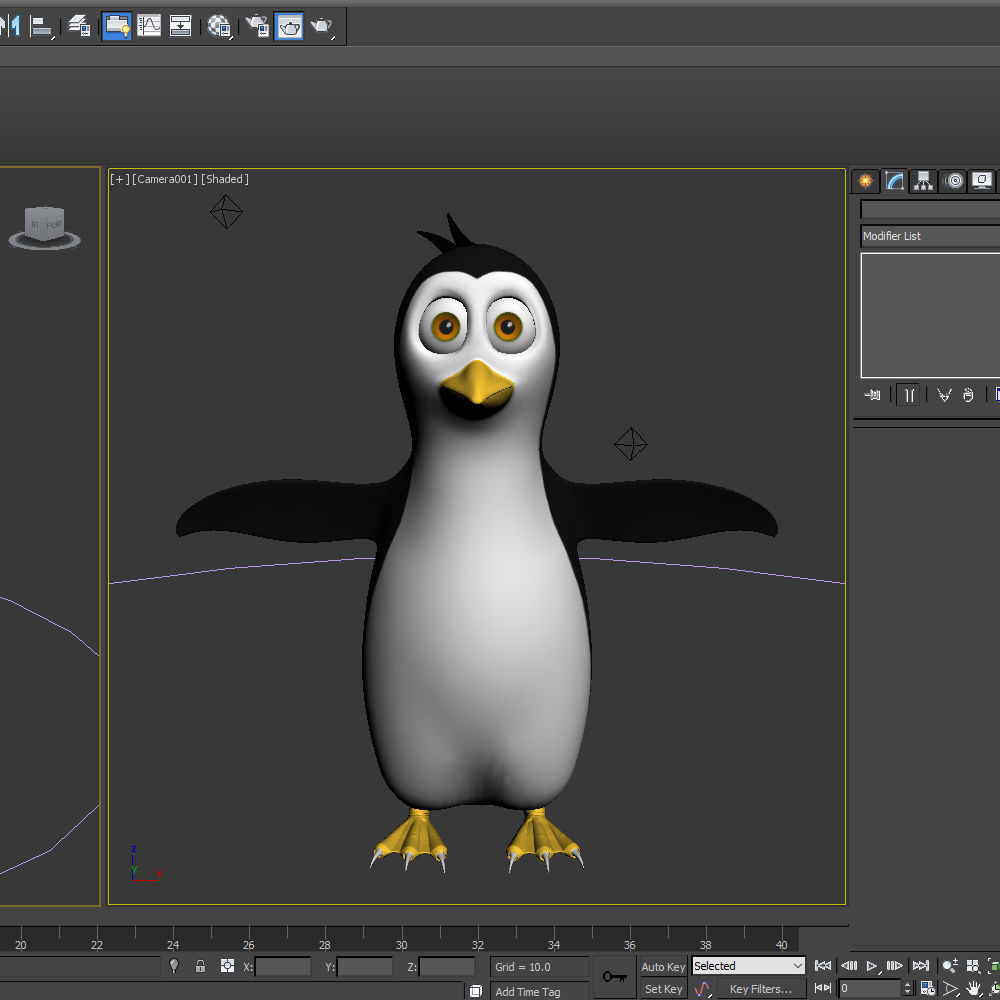Go to Start frame
This screenshot has height=1000, width=1000.
[823, 966]
